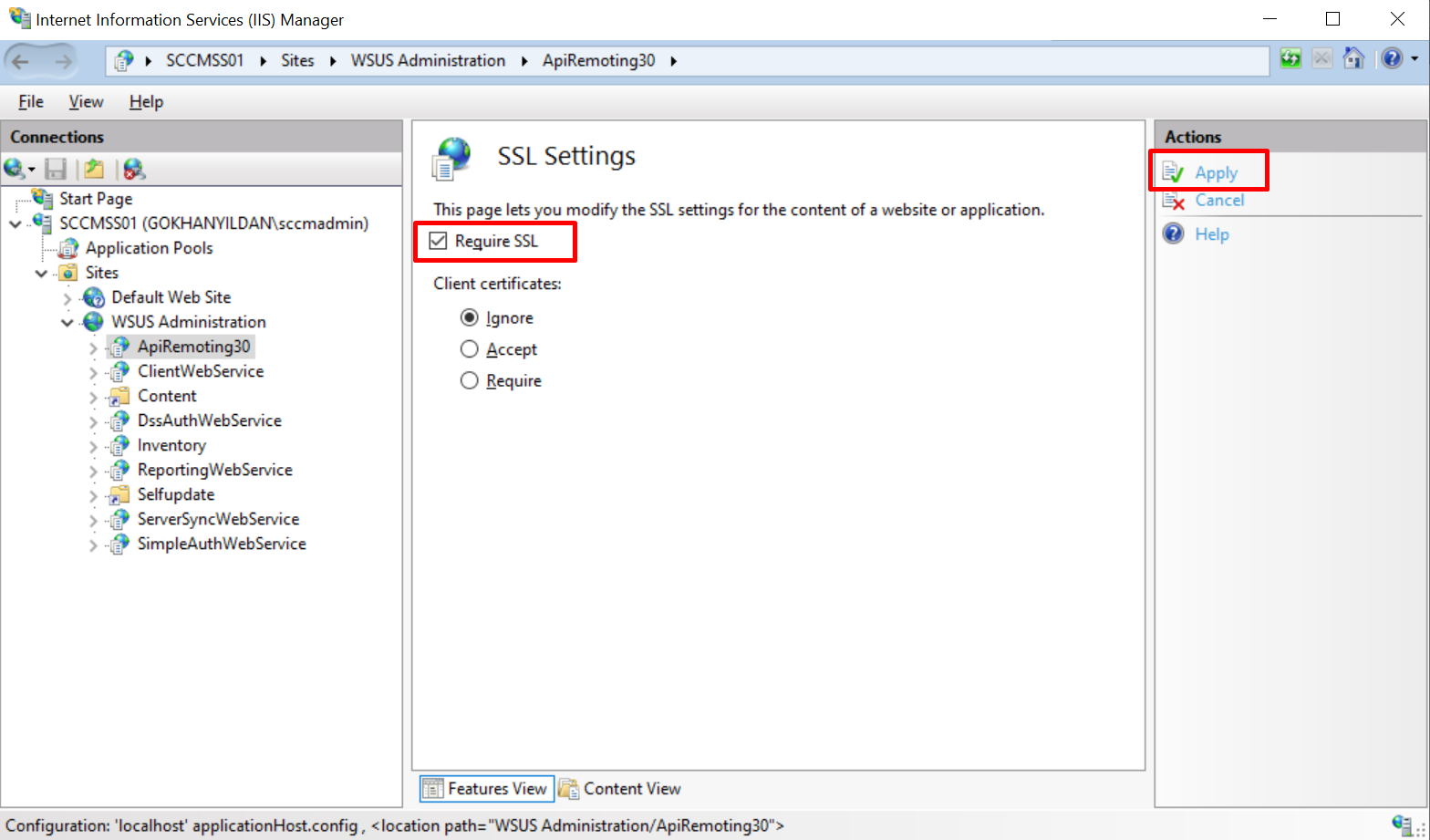Expand the ApiRemoting30 node
Screen dimensions: 1430x840
pyautogui.click(x=94, y=347)
